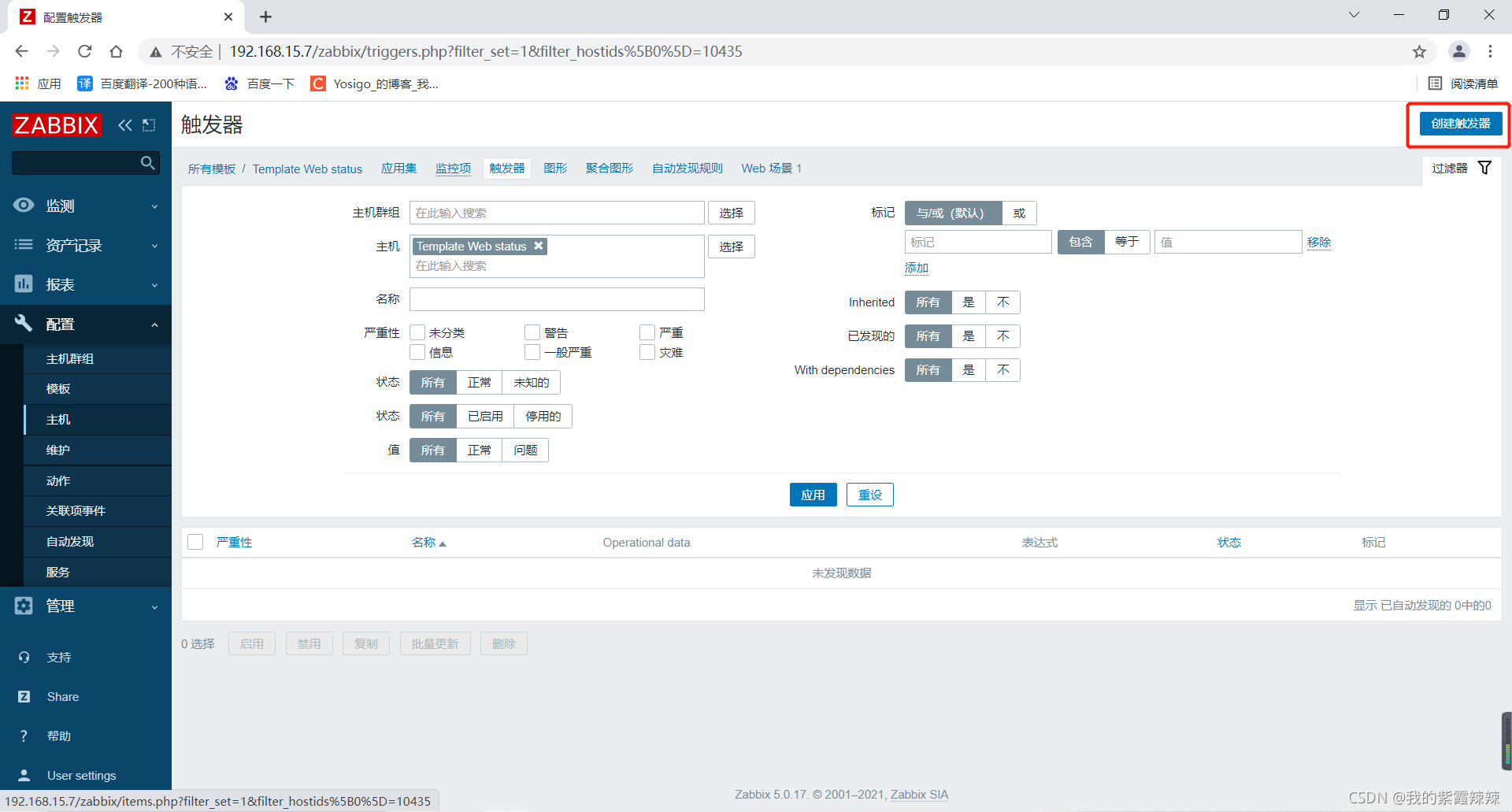Image resolution: width=1512 pixels, height=812 pixels.
Task: Click 添加 tag link
Action: tap(917, 268)
